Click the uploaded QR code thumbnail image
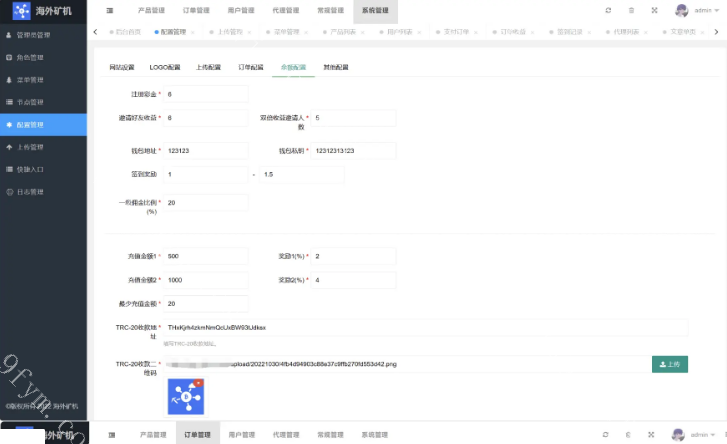727x444 pixels. click(185, 396)
